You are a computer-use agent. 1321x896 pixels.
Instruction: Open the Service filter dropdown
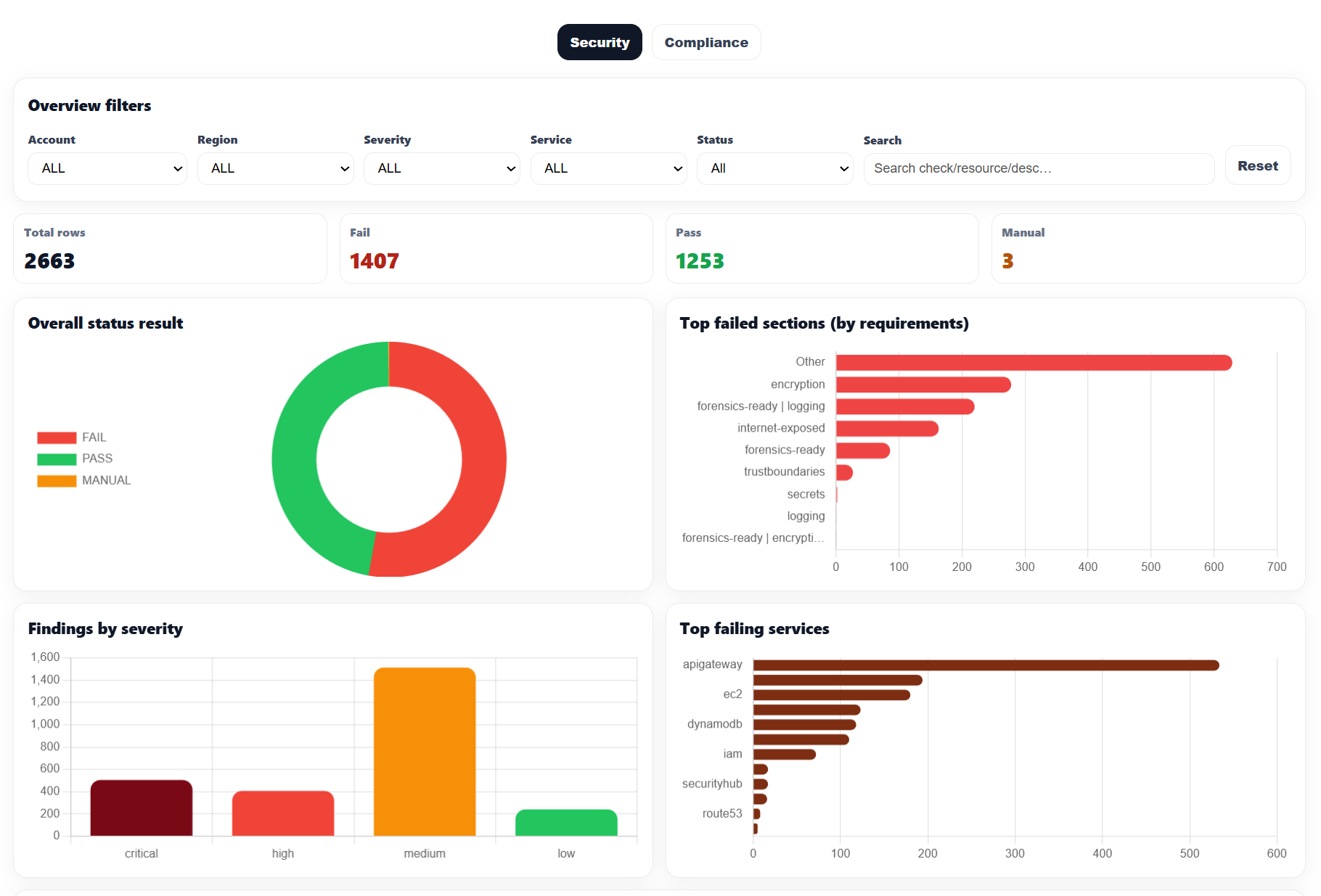[608, 168]
